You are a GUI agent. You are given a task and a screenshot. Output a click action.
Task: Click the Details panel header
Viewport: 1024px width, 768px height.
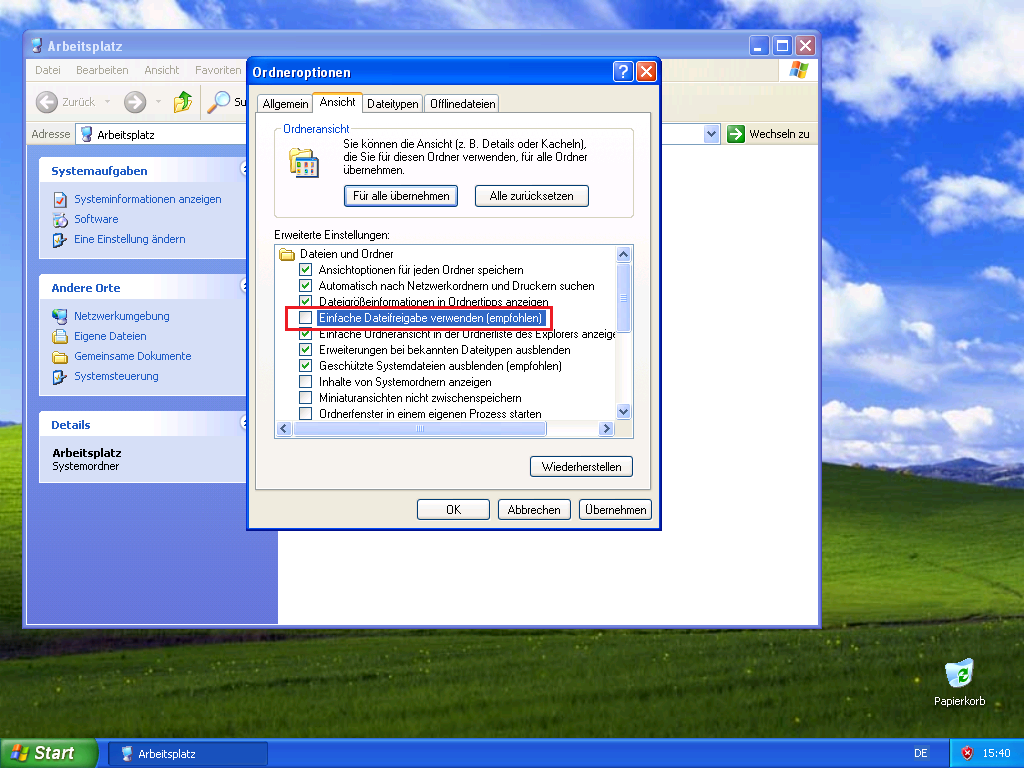point(143,424)
